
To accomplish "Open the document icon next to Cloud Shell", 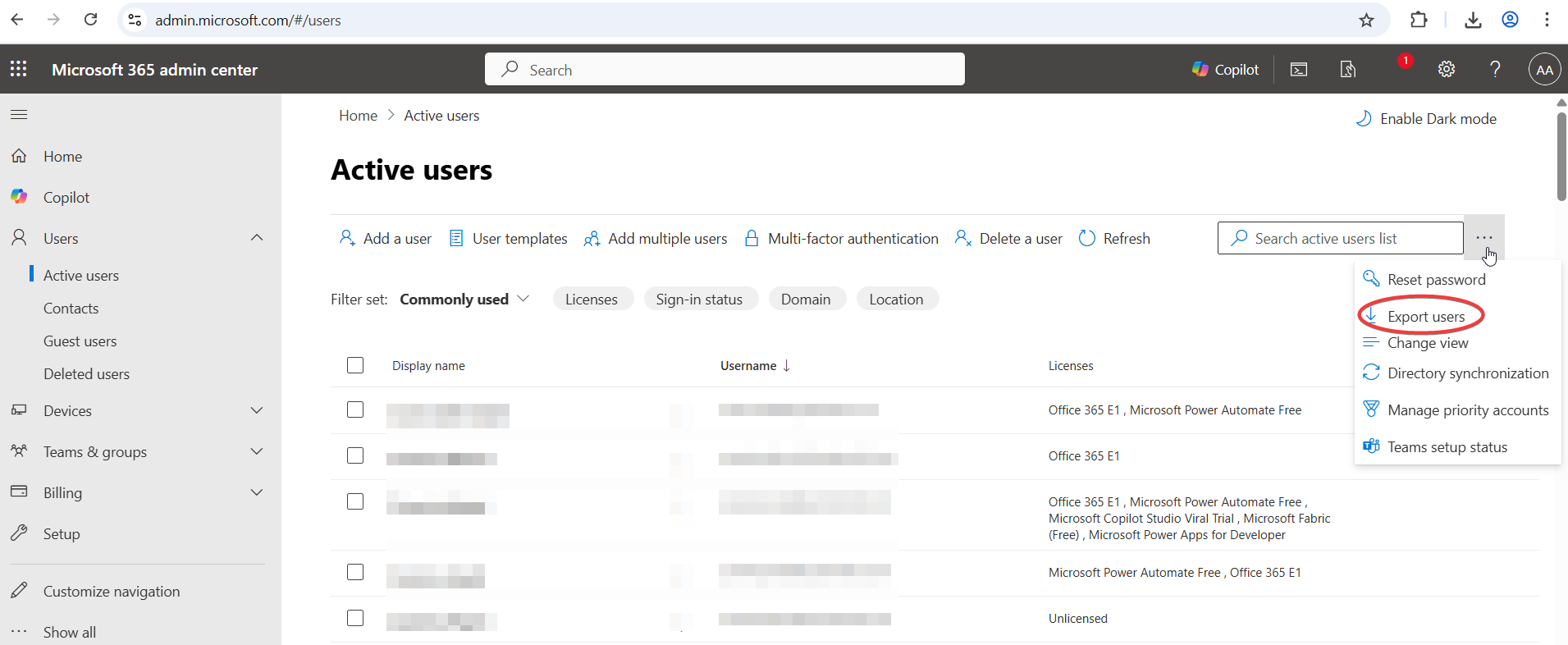I will click(x=1348, y=70).
